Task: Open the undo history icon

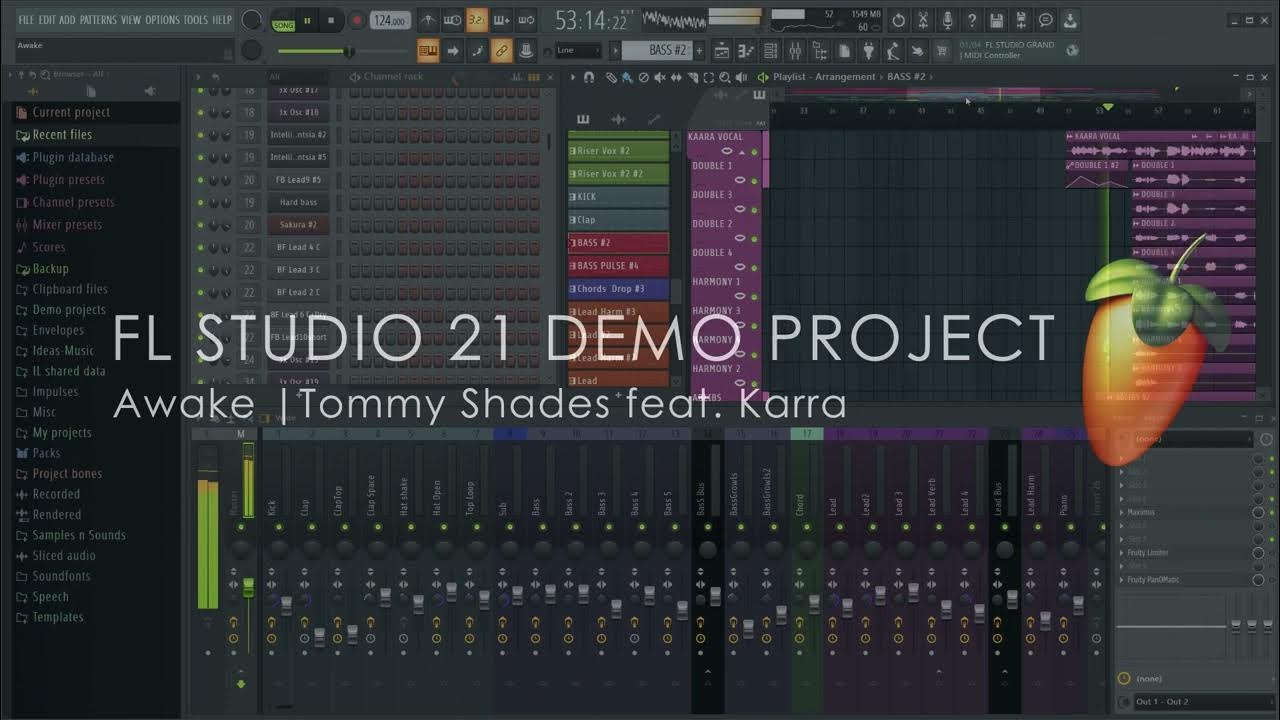Action: [898, 20]
